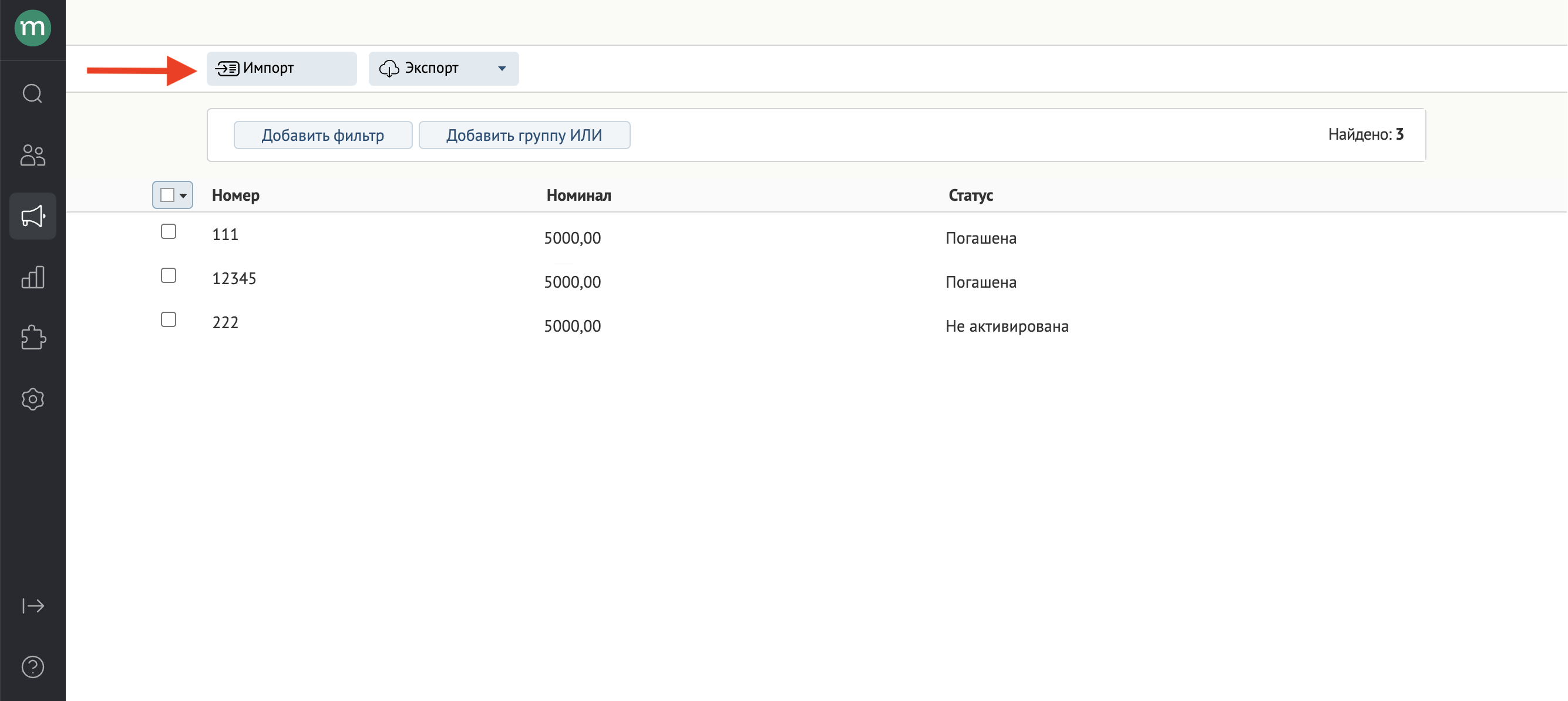
Task: Open the customers people icon
Action: (x=32, y=155)
